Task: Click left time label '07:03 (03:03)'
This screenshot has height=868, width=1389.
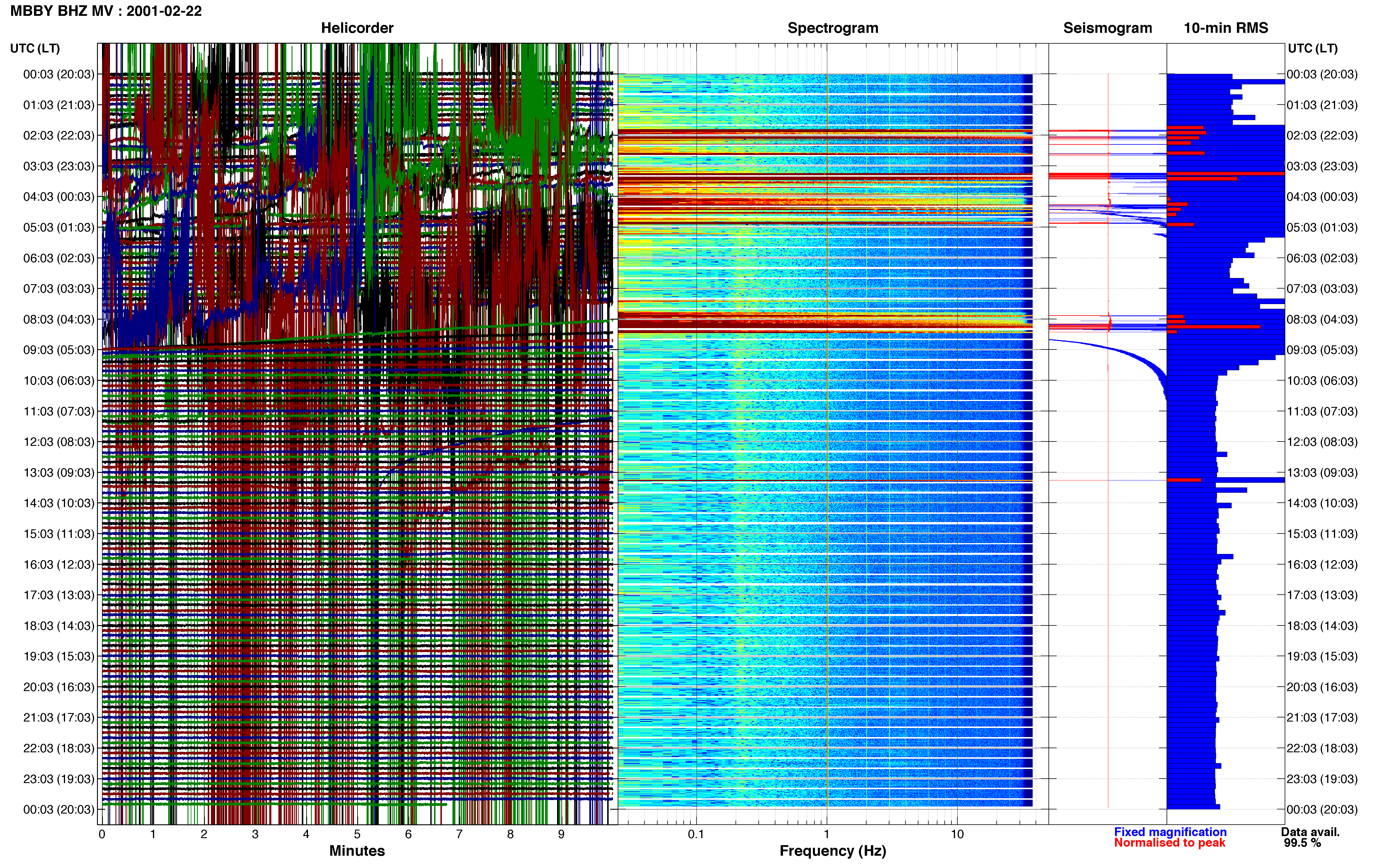Action: point(59,289)
